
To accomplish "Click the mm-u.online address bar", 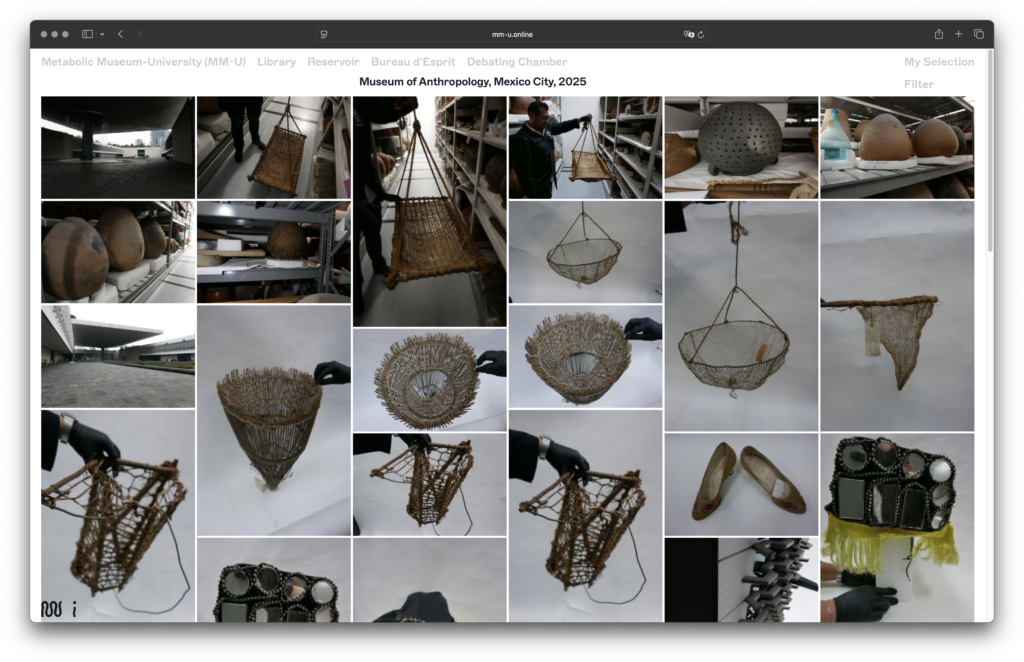I will point(512,34).
